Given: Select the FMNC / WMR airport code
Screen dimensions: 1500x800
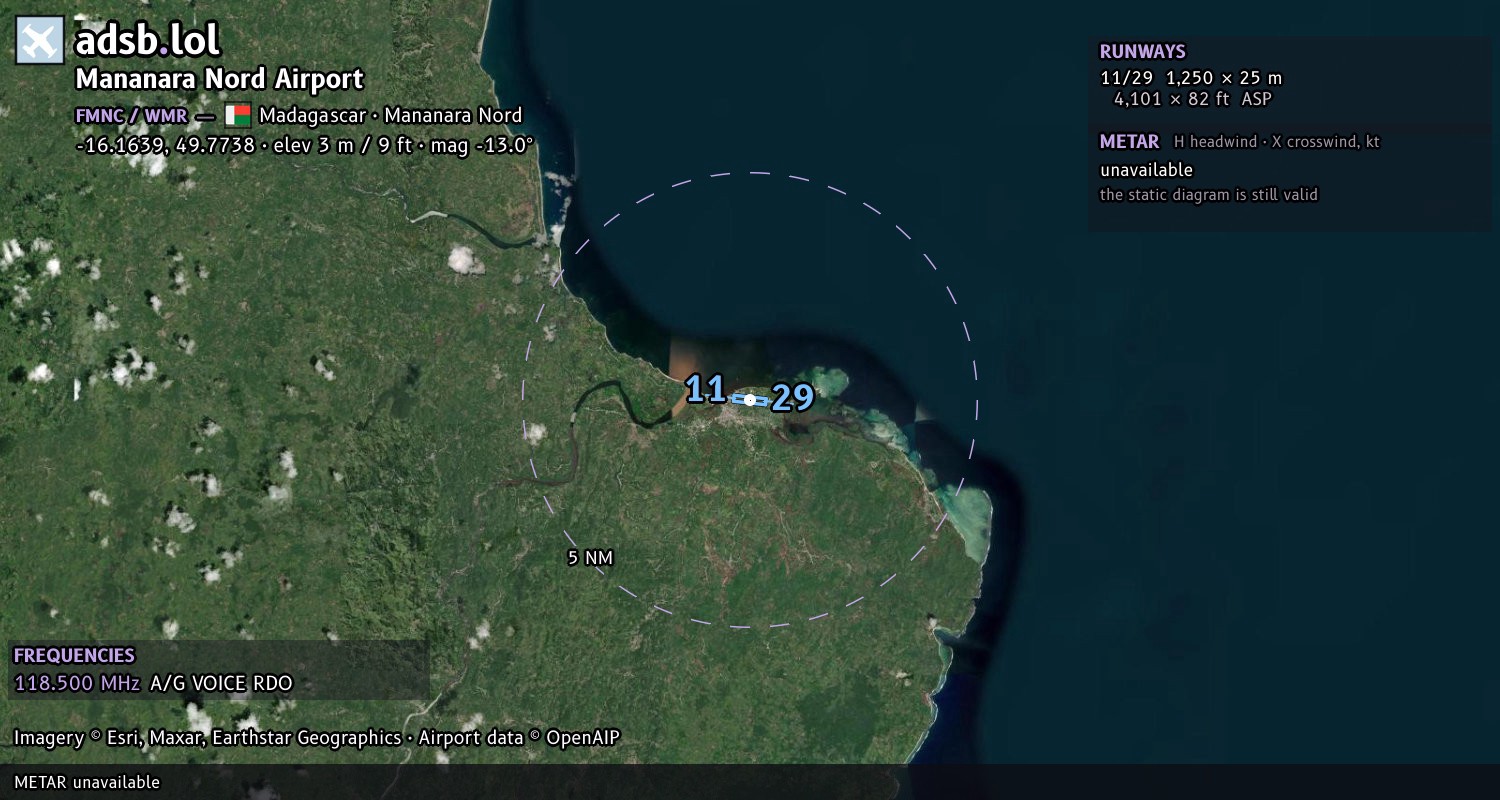Looking at the screenshot, I should click(131, 115).
